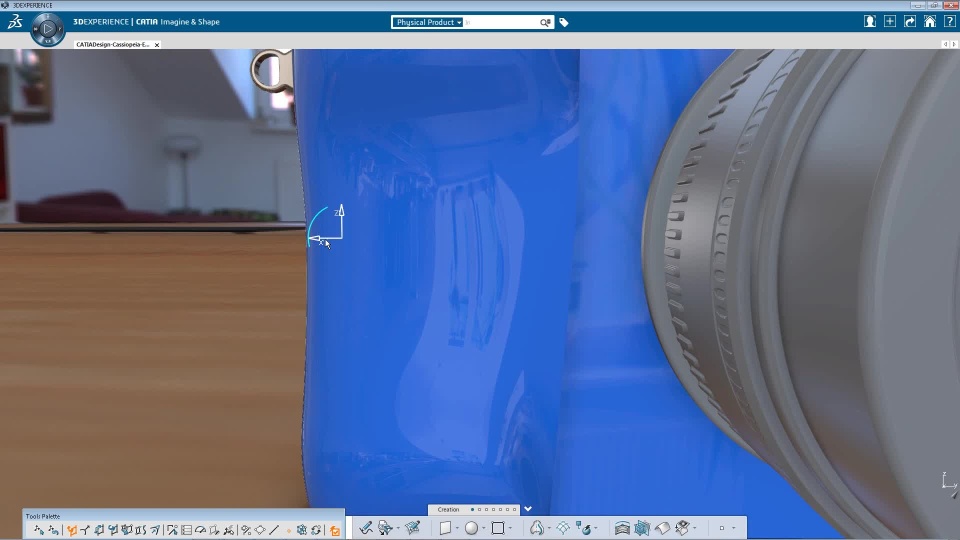Image resolution: width=960 pixels, height=540 pixels.
Task: Select the arc gauge icon in Tools Palette
Action: [200, 530]
